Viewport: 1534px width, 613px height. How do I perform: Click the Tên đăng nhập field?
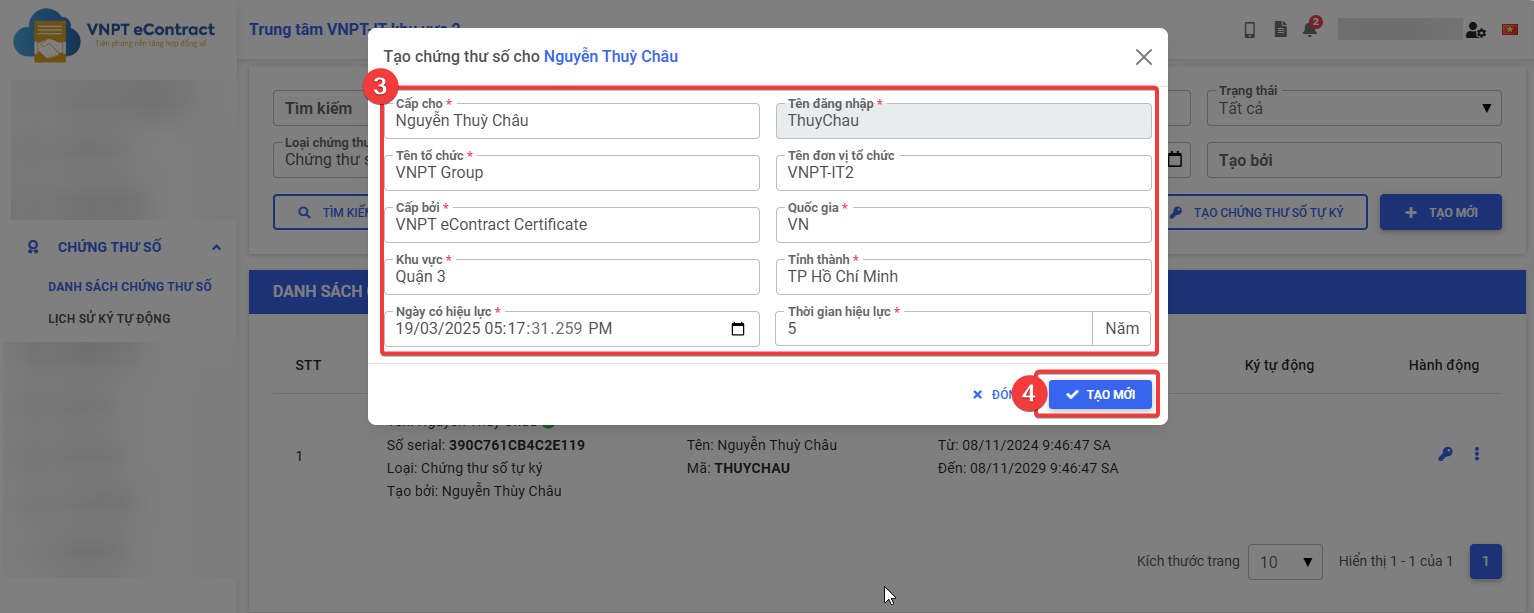click(x=963, y=121)
